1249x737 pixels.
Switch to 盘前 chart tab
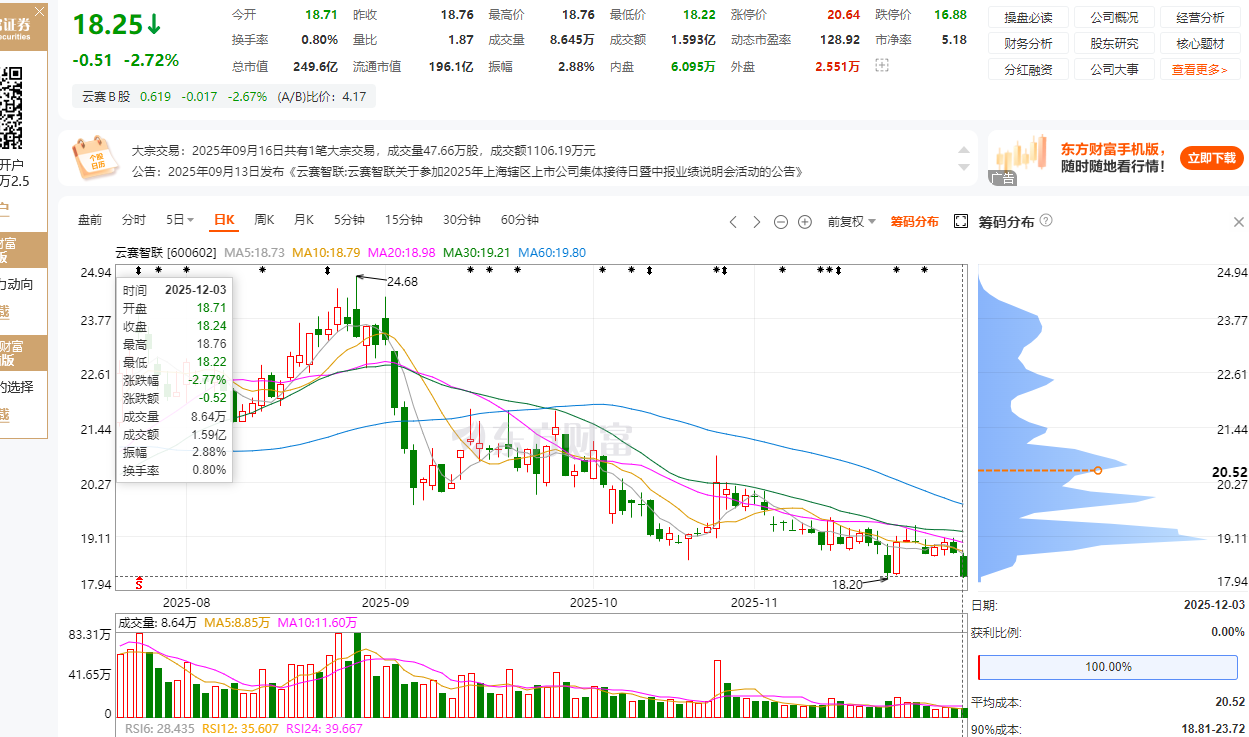[90, 220]
